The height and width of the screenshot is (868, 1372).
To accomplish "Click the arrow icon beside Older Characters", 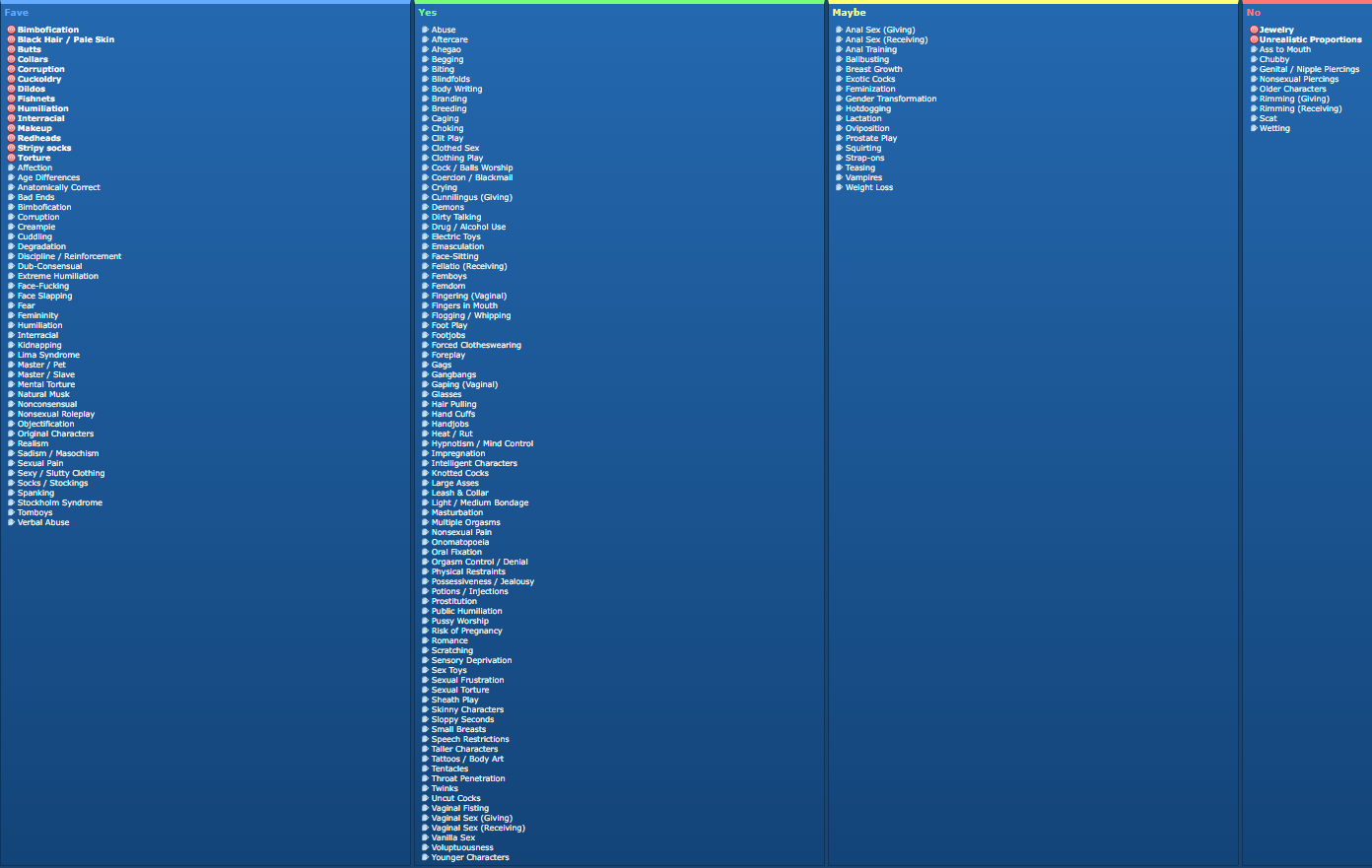I will point(1254,89).
